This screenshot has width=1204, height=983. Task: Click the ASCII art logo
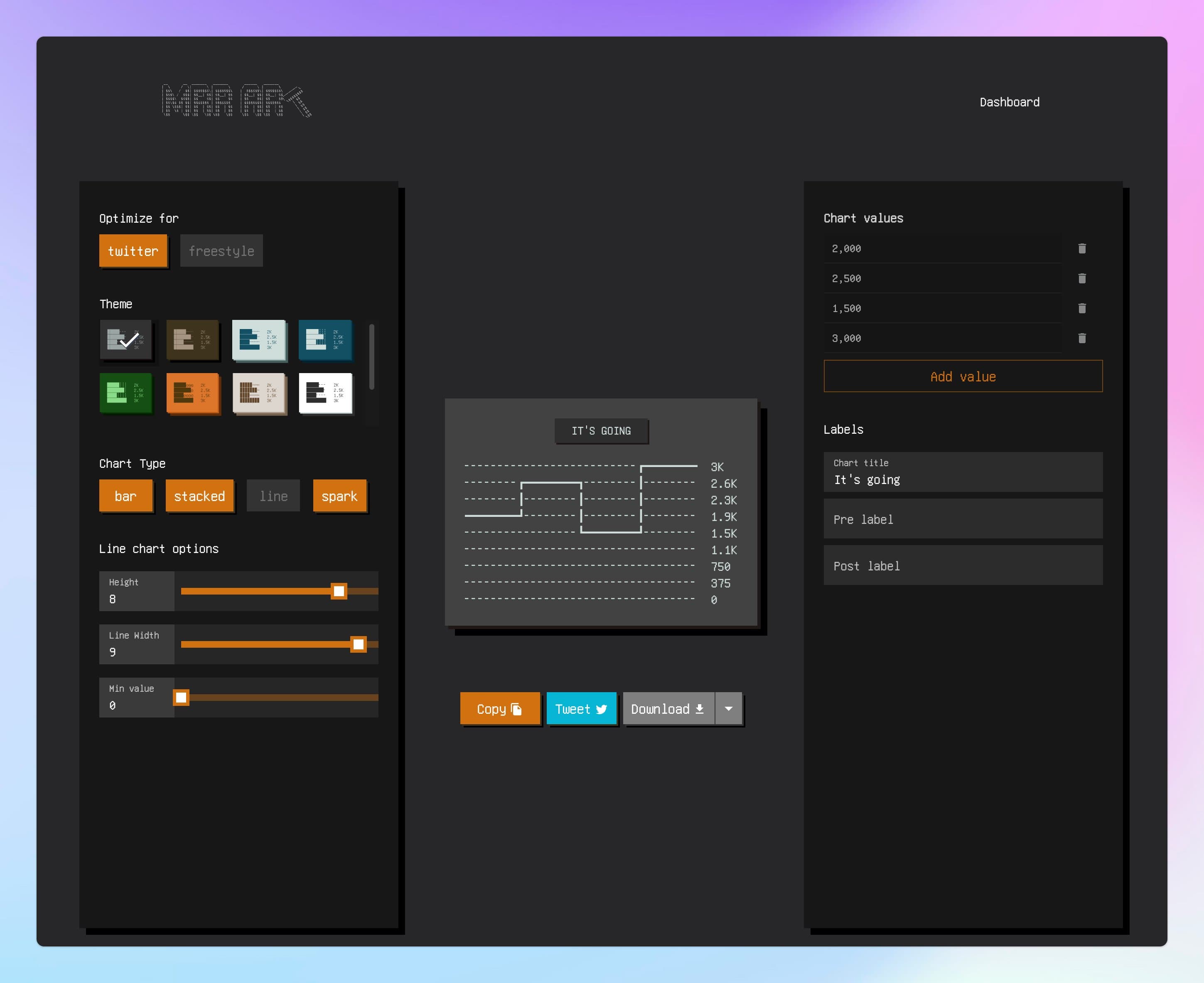click(x=237, y=101)
